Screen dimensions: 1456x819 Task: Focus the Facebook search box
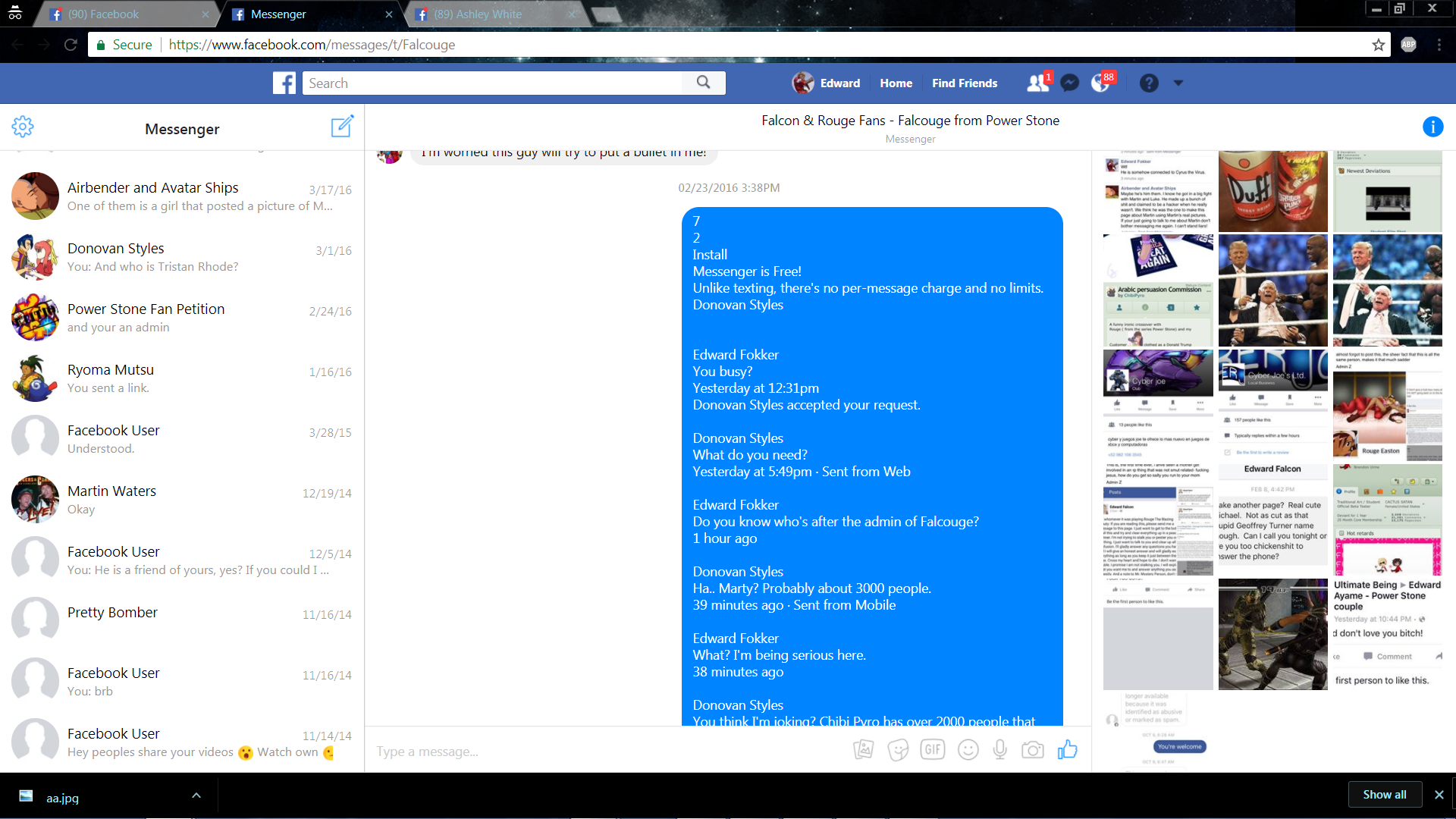tap(493, 83)
